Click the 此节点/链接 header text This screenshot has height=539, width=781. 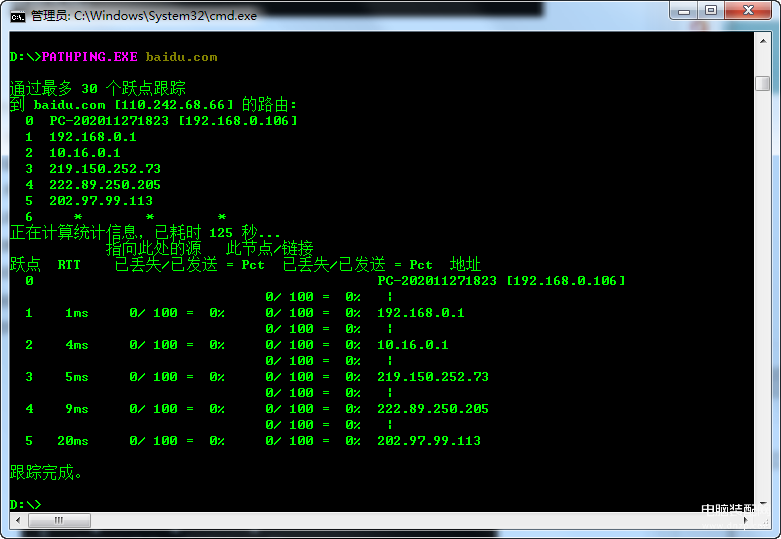[269, 248]
